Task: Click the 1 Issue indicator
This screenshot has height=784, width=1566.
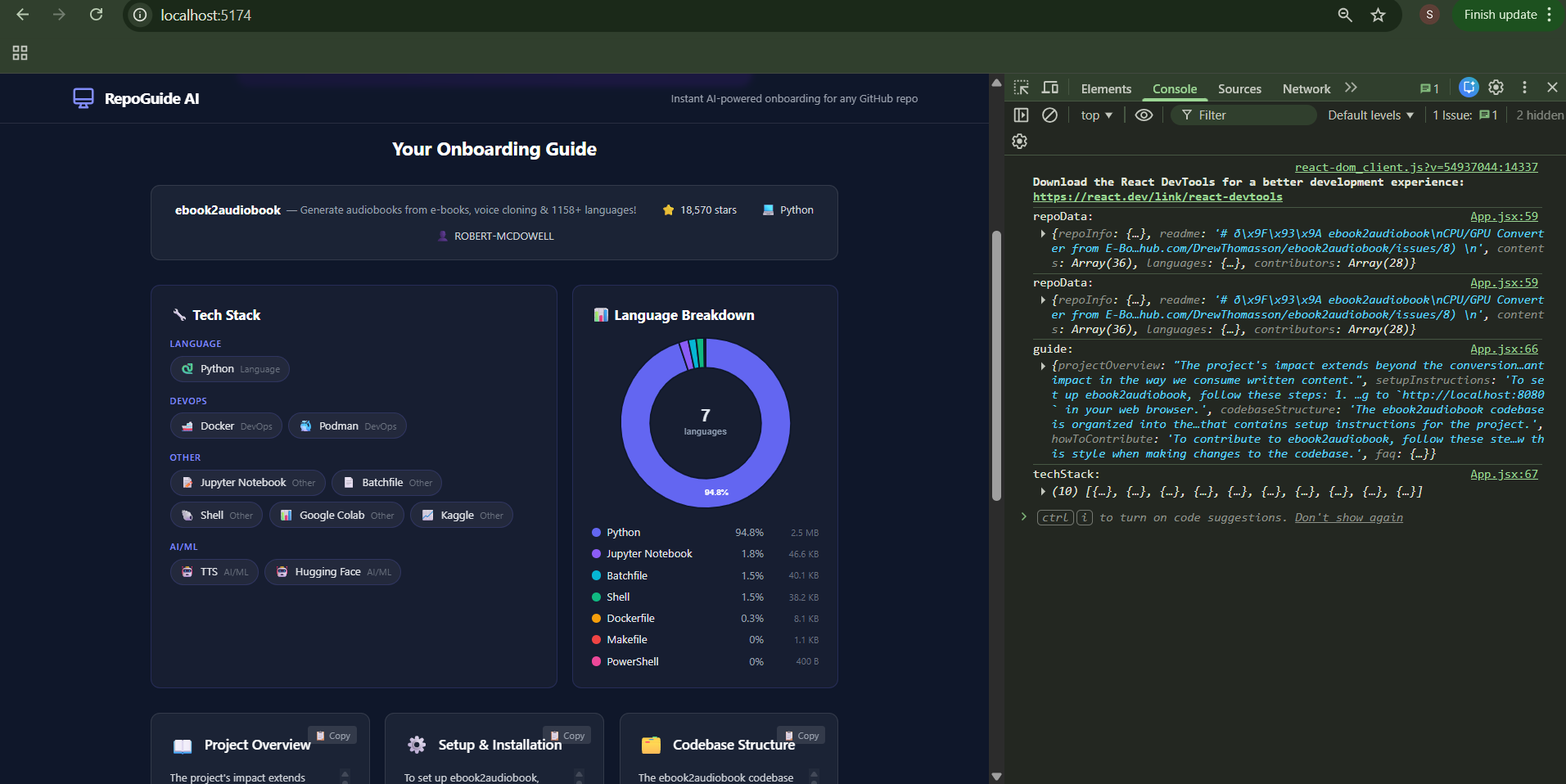Action: click(1465, 115)
